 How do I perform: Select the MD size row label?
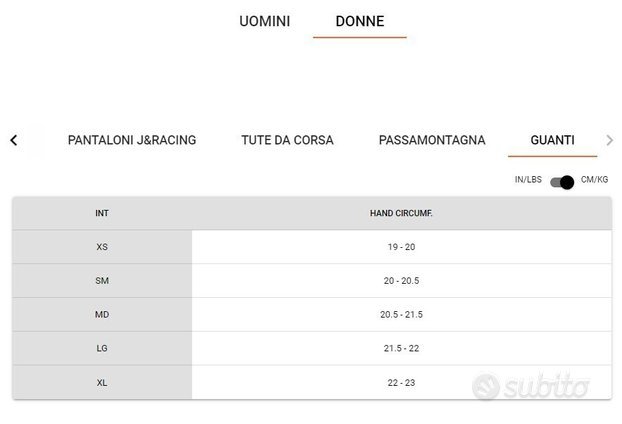tap(102, 315)
